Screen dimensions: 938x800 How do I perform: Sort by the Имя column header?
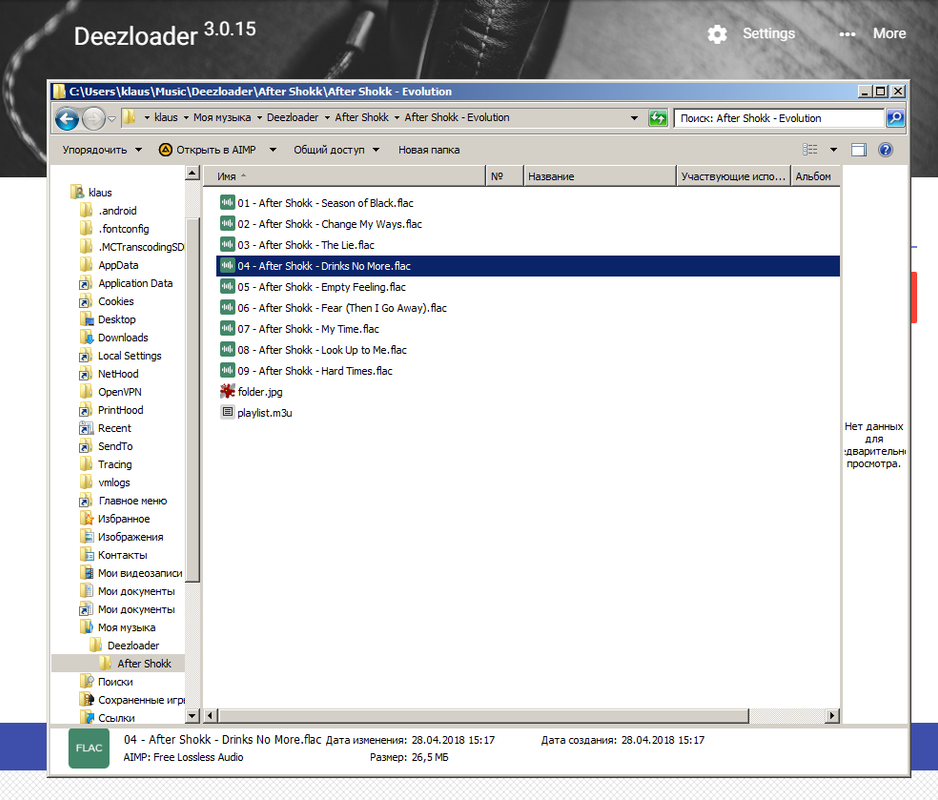[344, 176]
